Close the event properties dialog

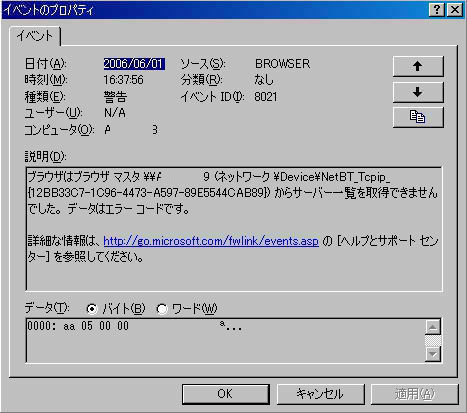455,10
